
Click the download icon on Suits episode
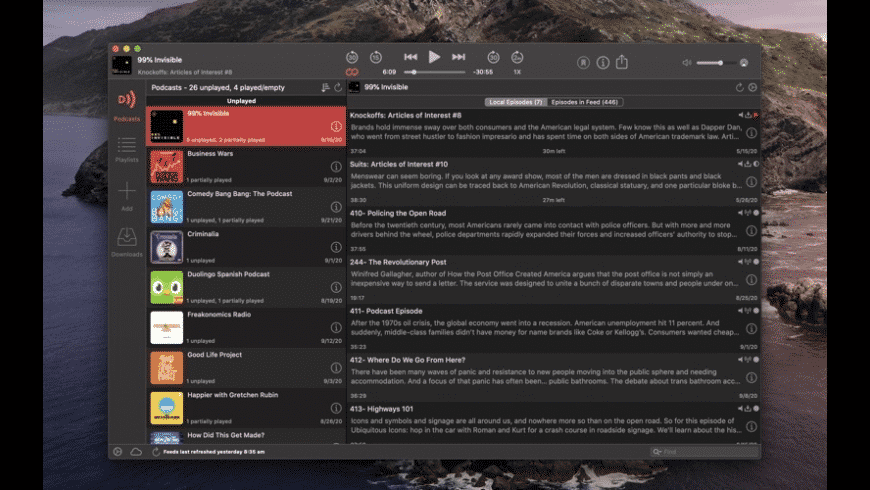pos(748,164)
